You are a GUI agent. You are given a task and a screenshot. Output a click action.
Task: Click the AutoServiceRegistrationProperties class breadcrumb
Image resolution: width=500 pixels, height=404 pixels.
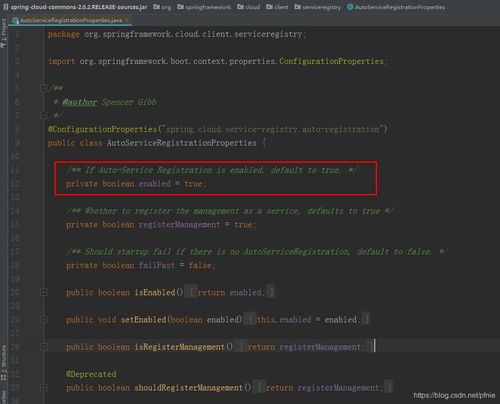coord(396,7)
